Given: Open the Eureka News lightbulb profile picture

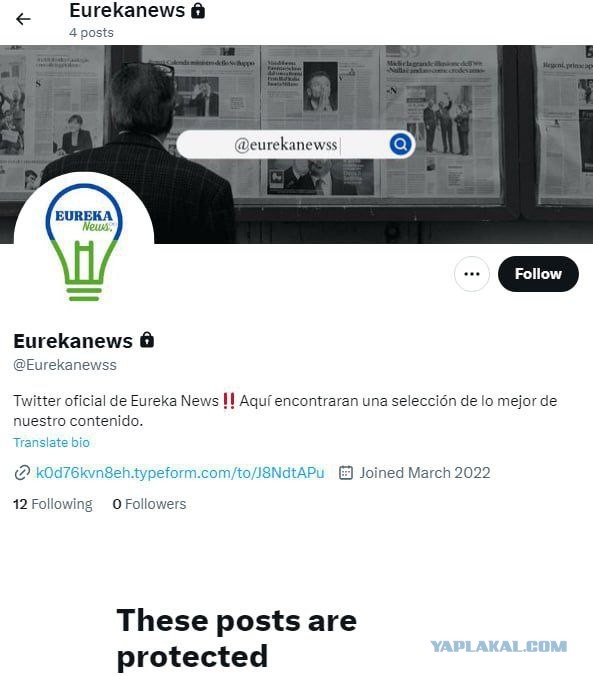Looking at the screenshot, I should tap(84, 242).
